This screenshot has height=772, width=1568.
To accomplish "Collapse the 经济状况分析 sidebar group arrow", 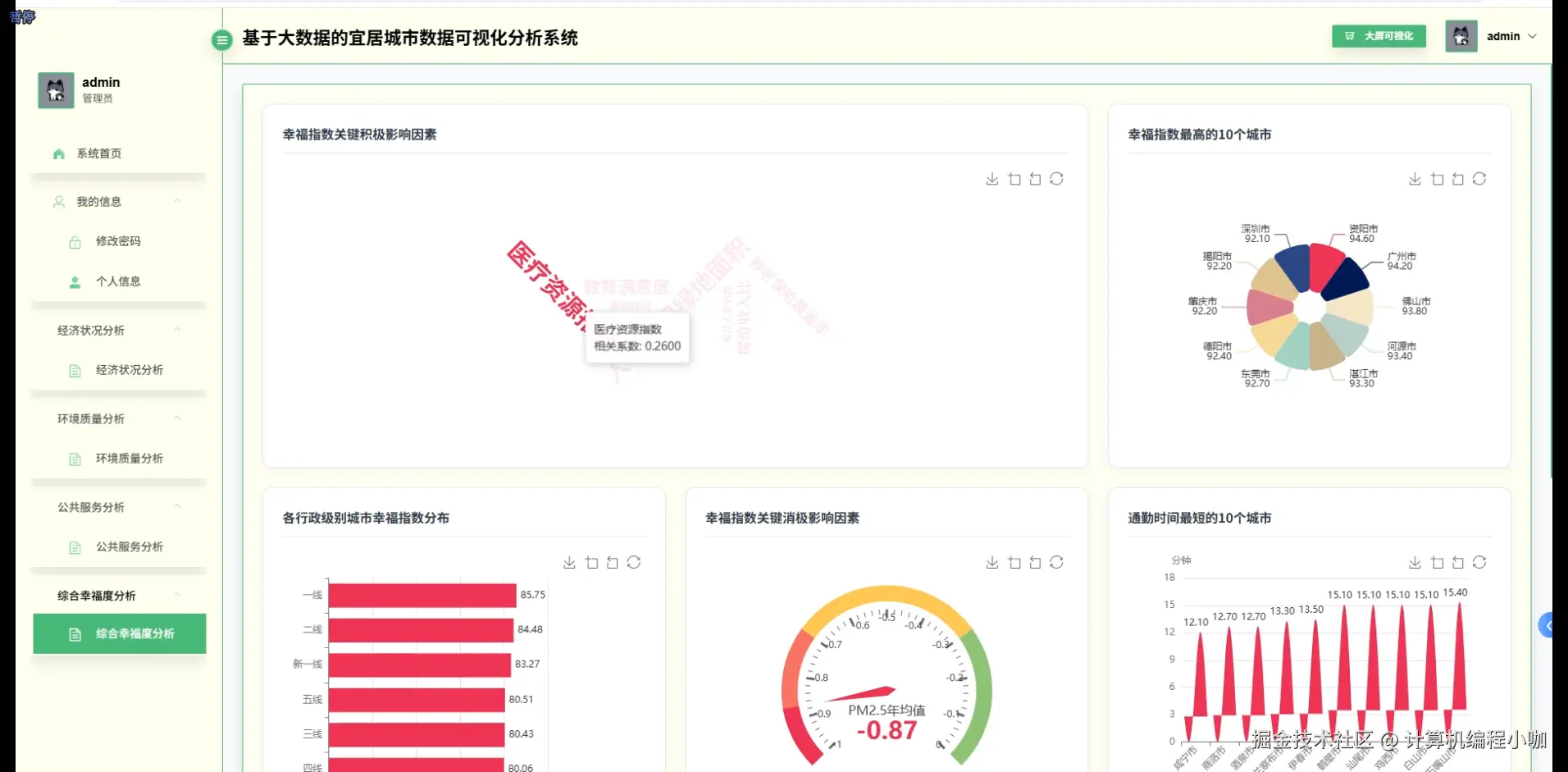I will click(x=177, y=330).
